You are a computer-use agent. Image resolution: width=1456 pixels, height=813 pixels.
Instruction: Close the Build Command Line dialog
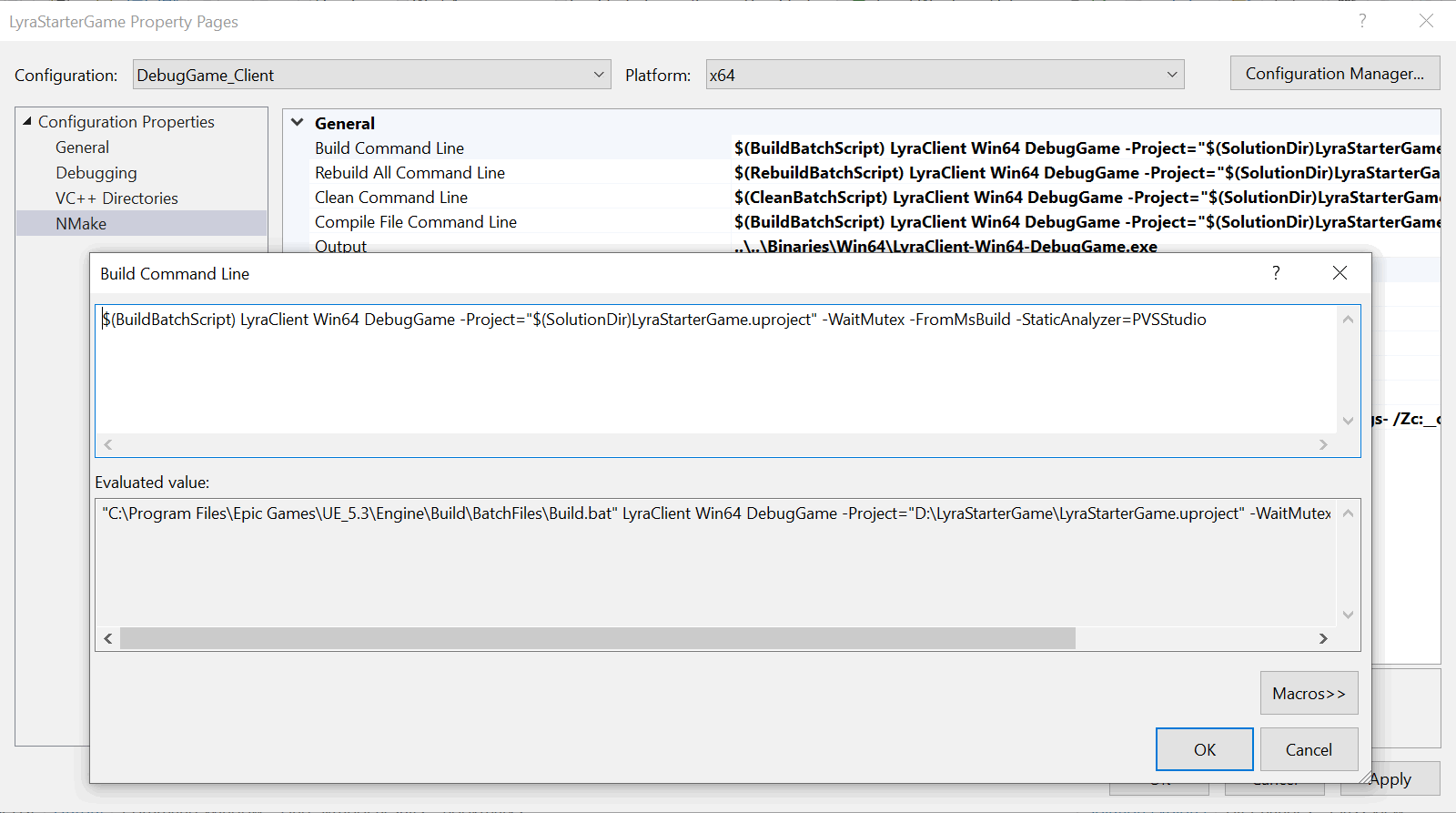[x=1340, y=273]
